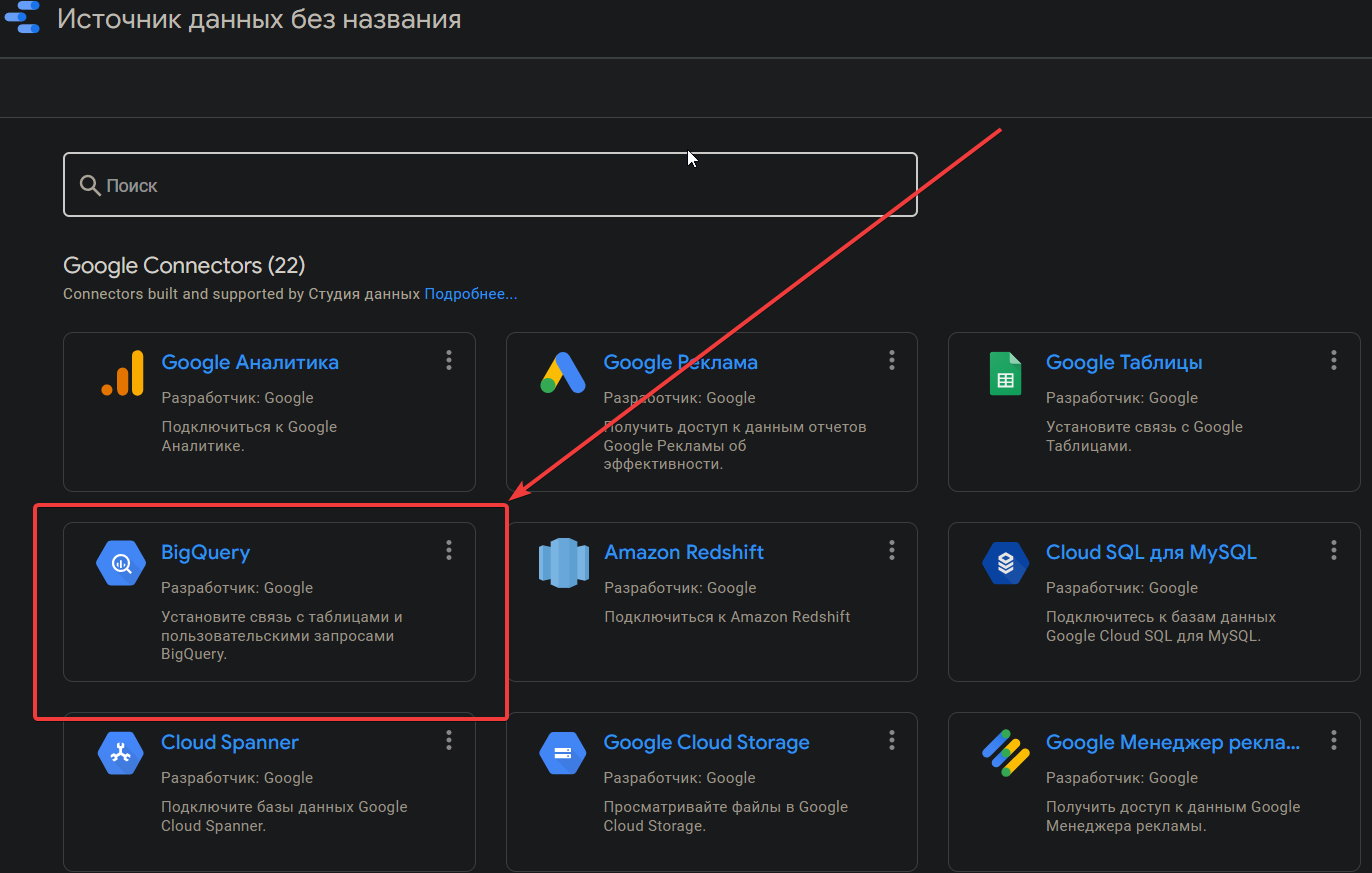Click Разработчик: Google under BigQuery
Viewport: 1372px width, 873px height.
coord(237,588)
